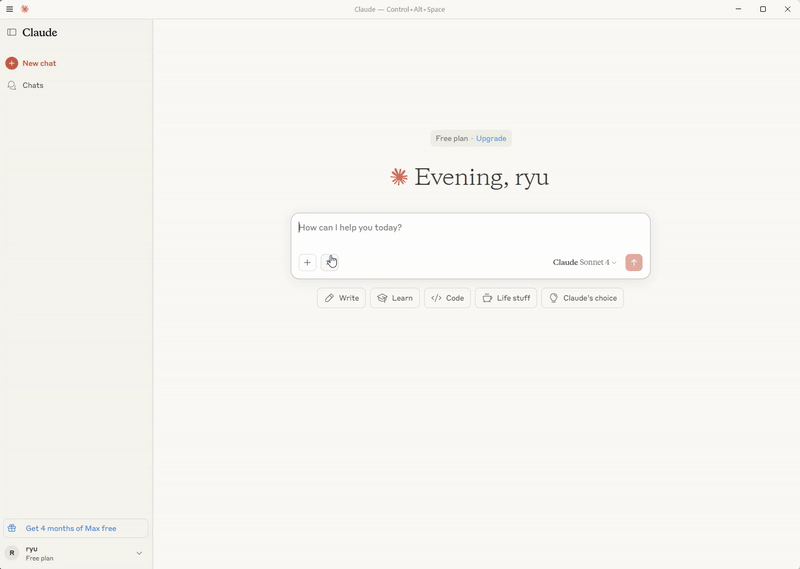Open the hamburger menu in title bar

(9, 9)
